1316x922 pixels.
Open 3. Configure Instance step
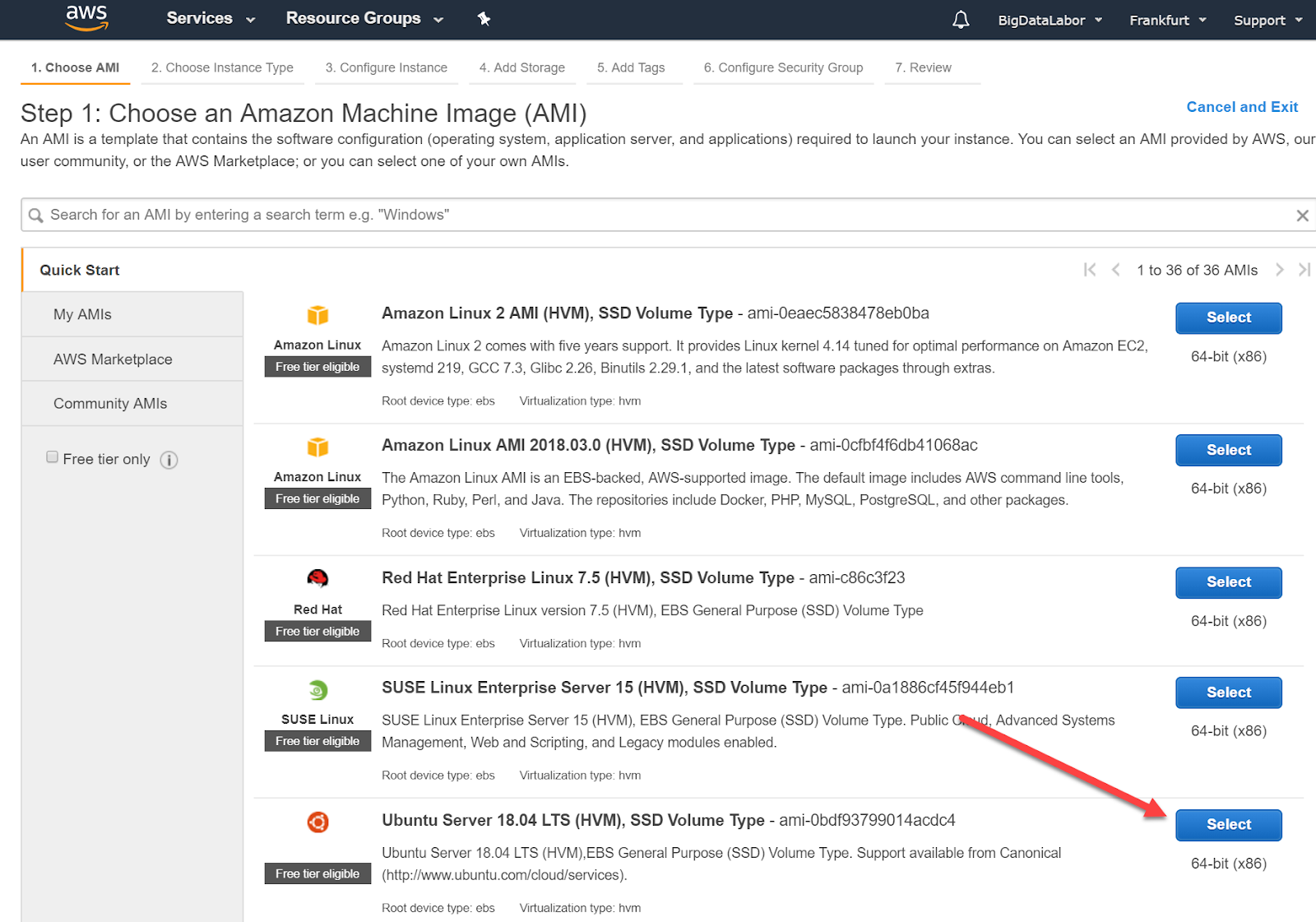(x=387, y=67)
